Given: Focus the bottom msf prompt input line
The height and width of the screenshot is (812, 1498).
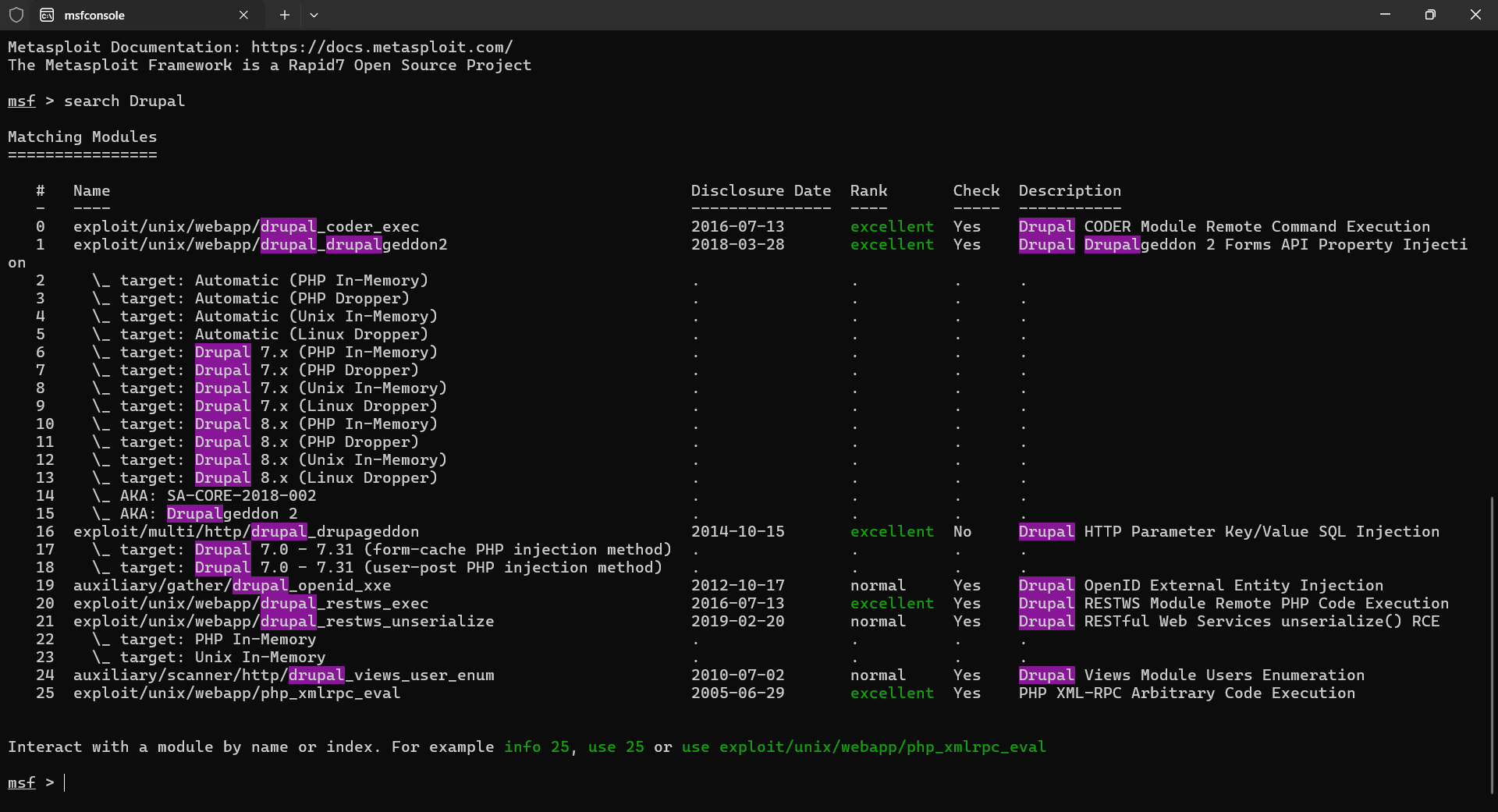Looking at the screenshot, I should point(749,782).
